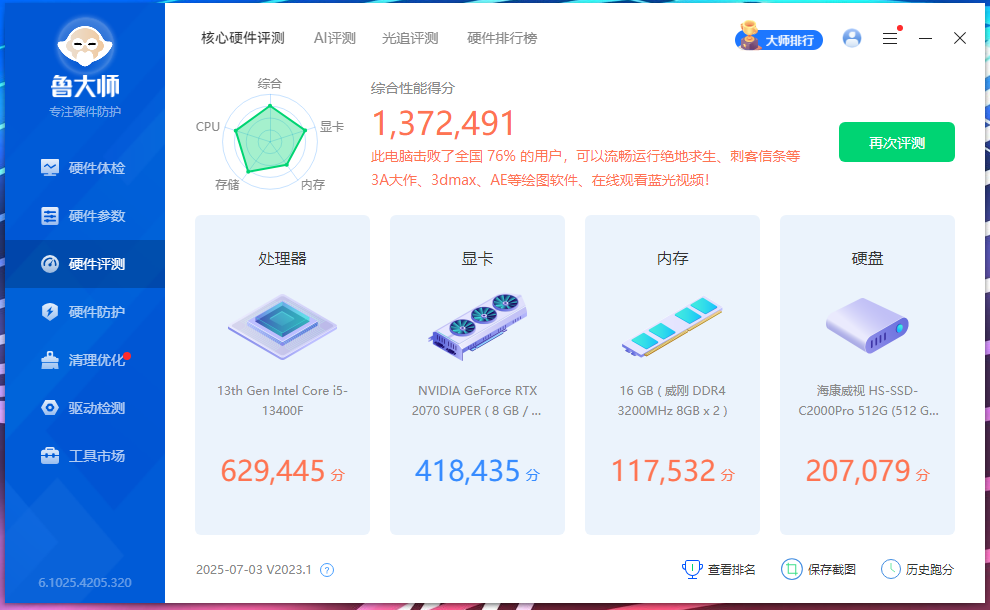This screenshot has width=990, height=610.
Task: Open the user account avatar icon
Action: 852,39
